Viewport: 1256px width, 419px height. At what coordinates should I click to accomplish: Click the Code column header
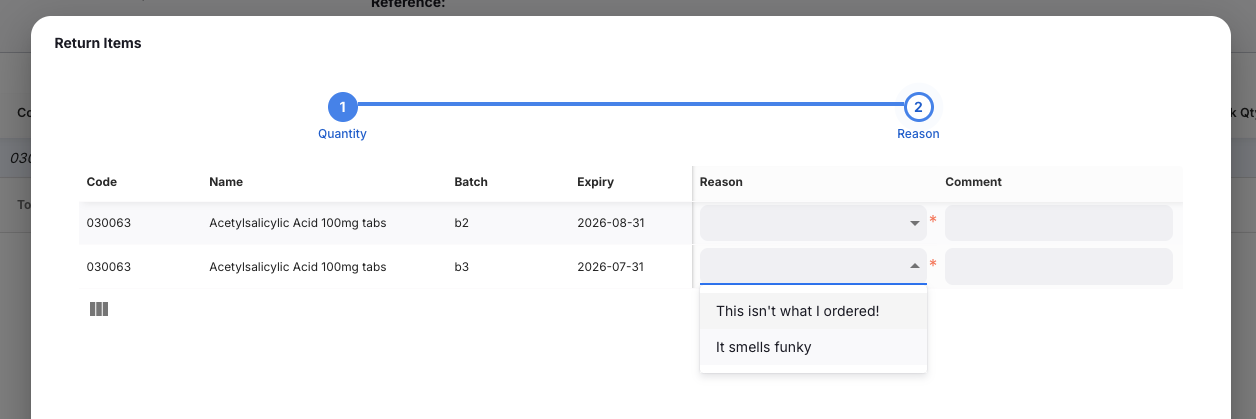[x=102, y=182]
